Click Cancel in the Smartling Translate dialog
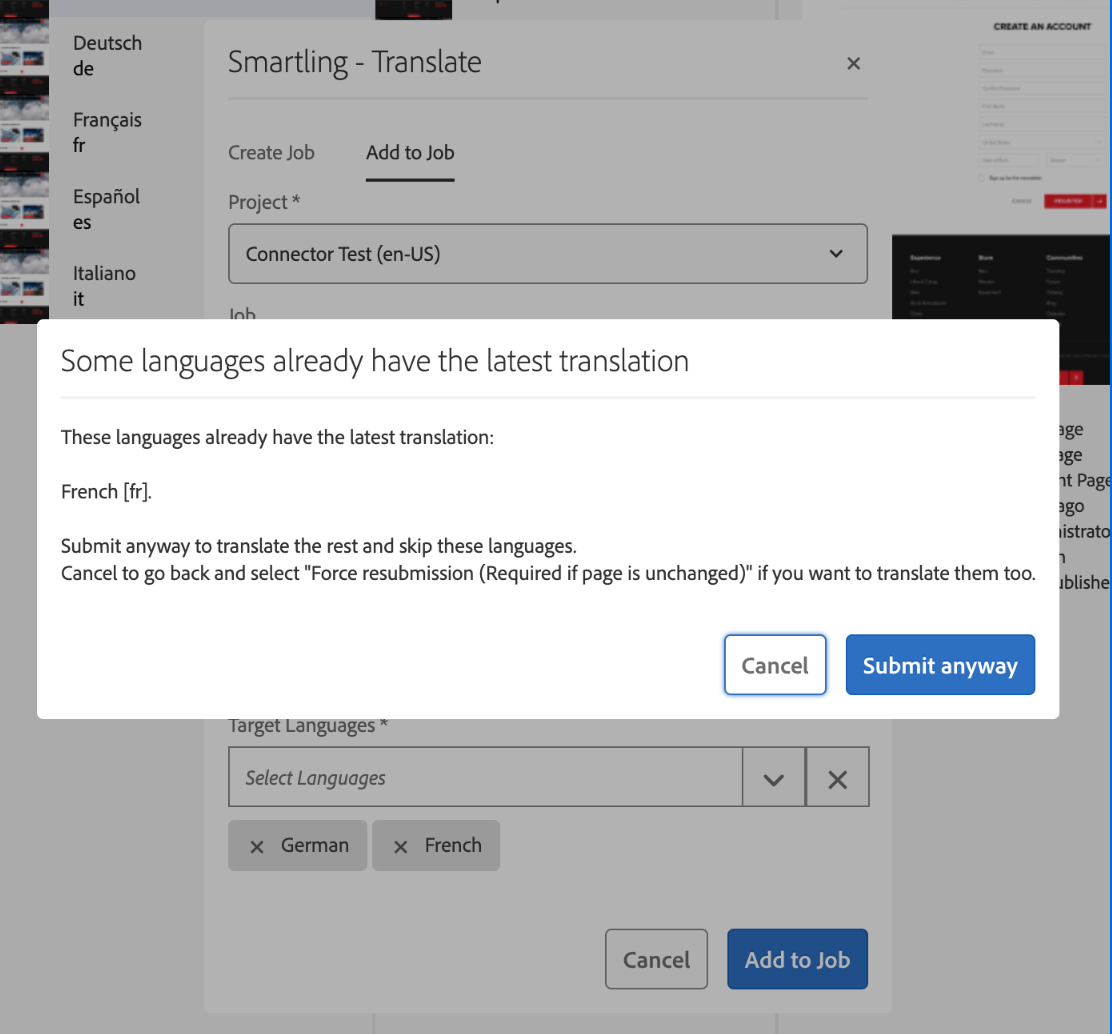Screen dimensions: 1112x1034 pyautogui.click(x=656, y=959)
